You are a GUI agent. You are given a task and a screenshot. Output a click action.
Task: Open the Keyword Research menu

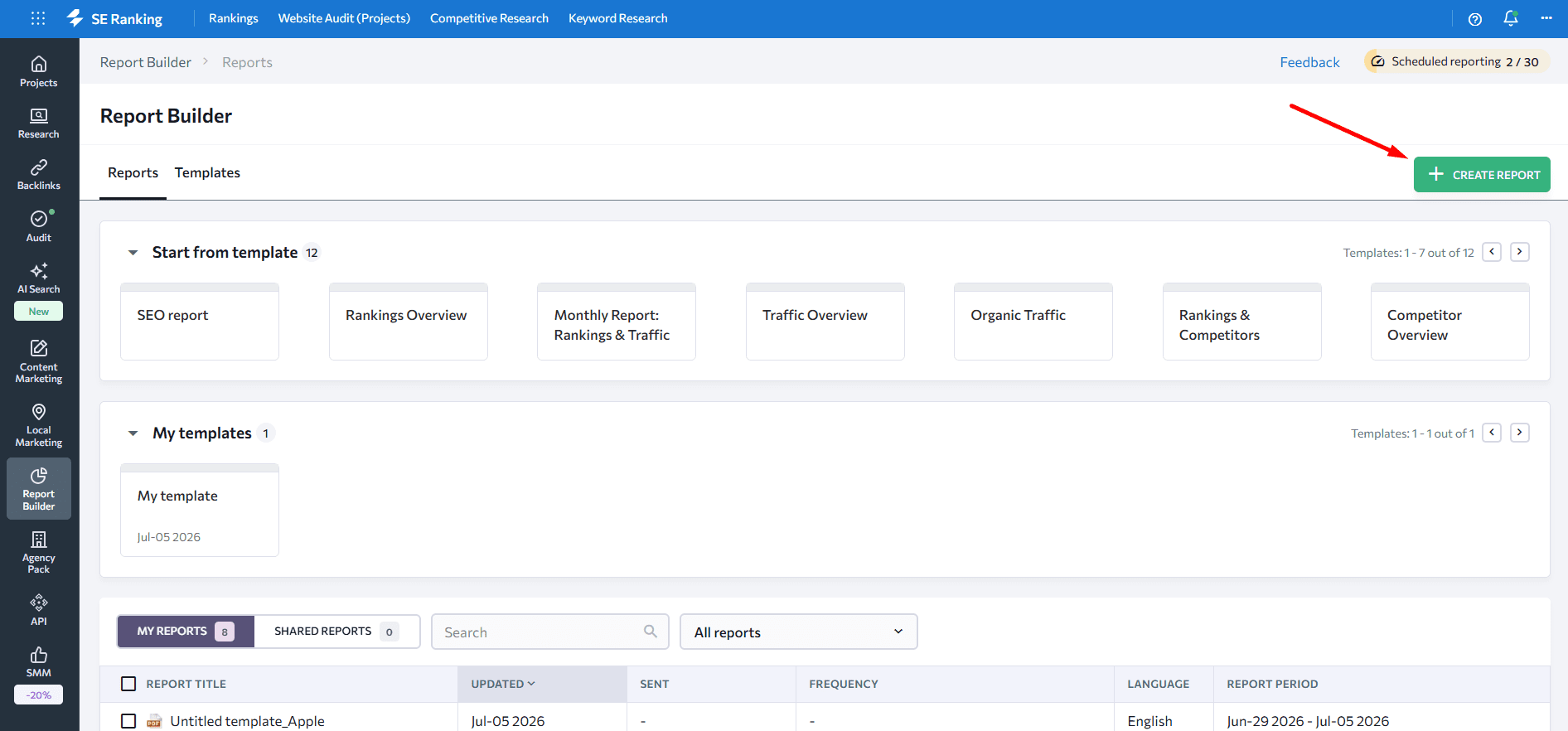[x=617, y=18]
